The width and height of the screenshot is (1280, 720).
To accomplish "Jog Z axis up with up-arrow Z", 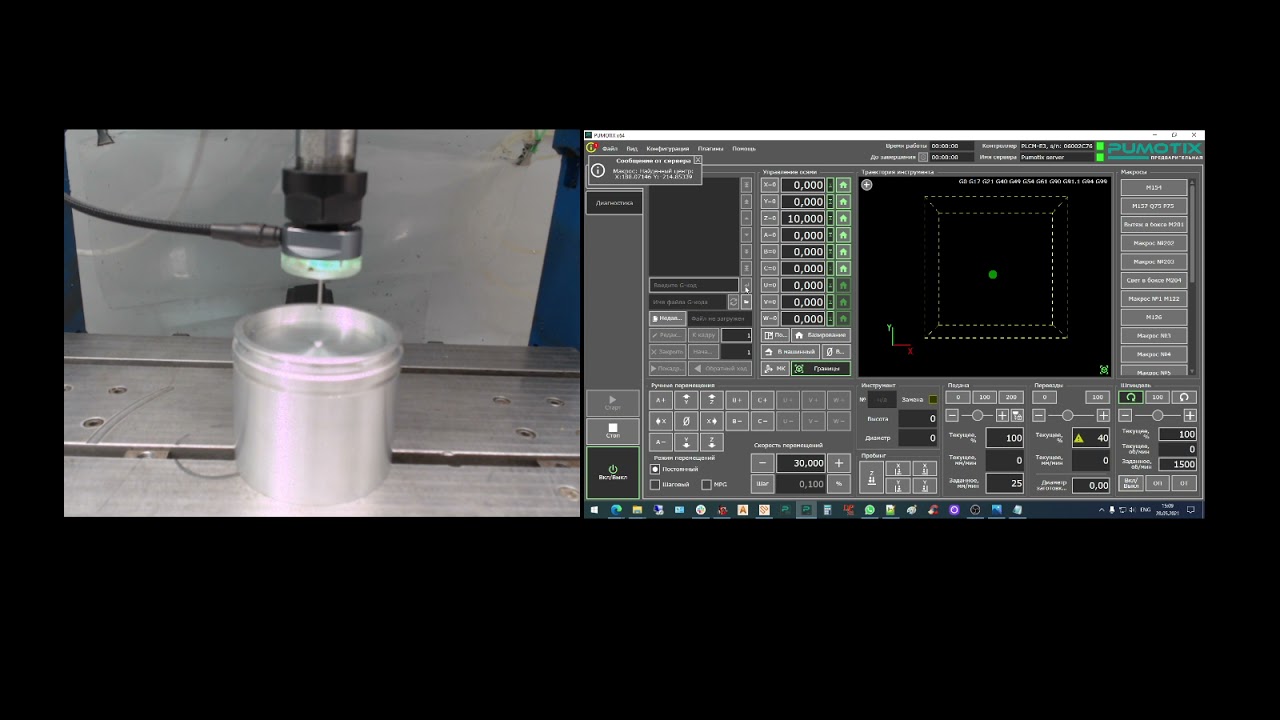I will tap(712, 400).
